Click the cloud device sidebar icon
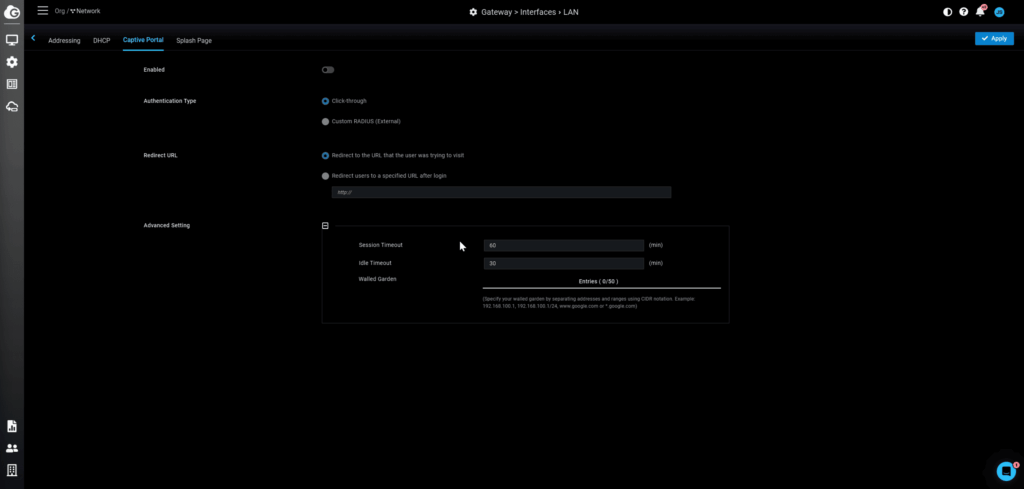 tap(12, 106)
